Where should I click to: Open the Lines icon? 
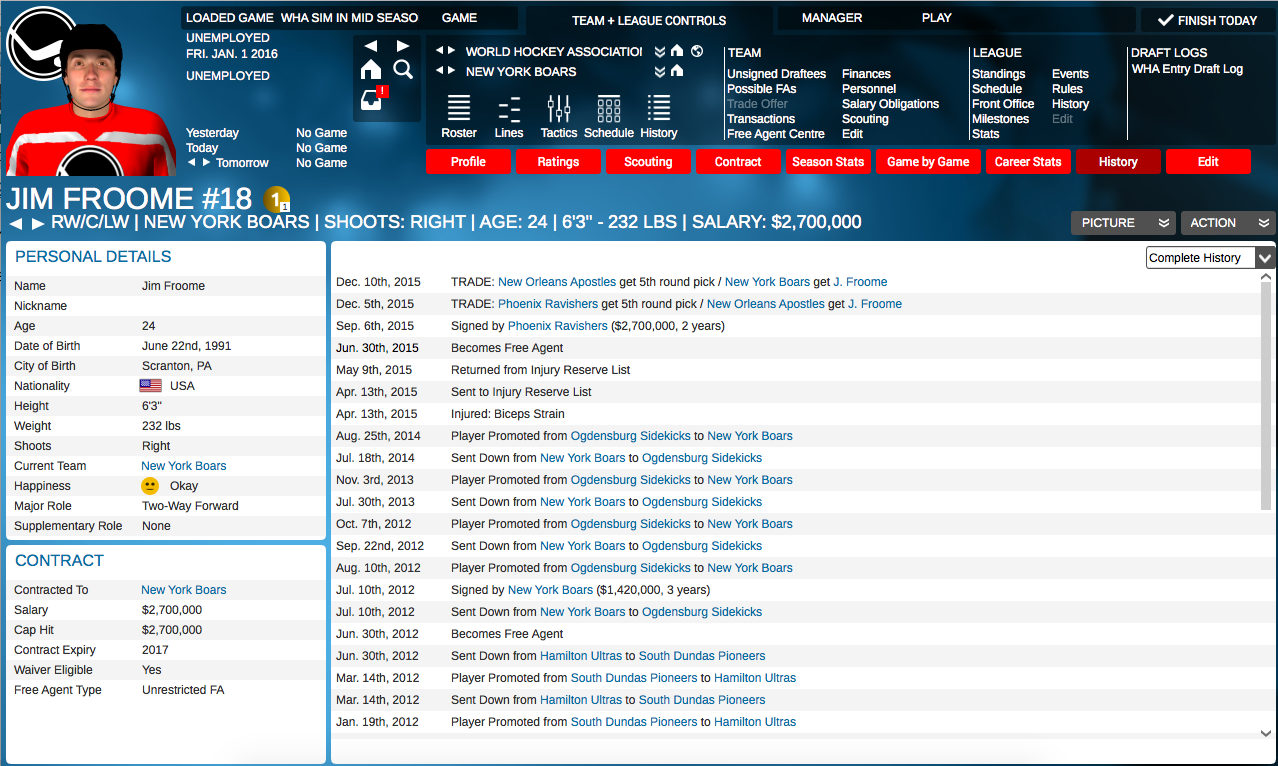[509, 117]
